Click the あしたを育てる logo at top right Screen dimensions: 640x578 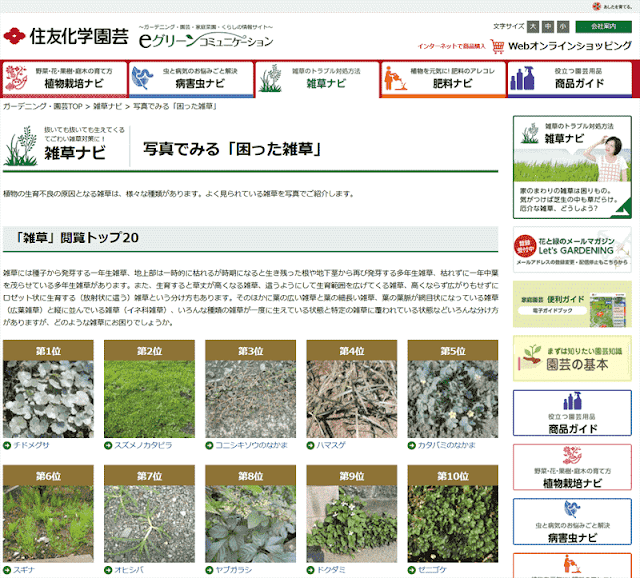pyautogui.click(x=612, y=7)
